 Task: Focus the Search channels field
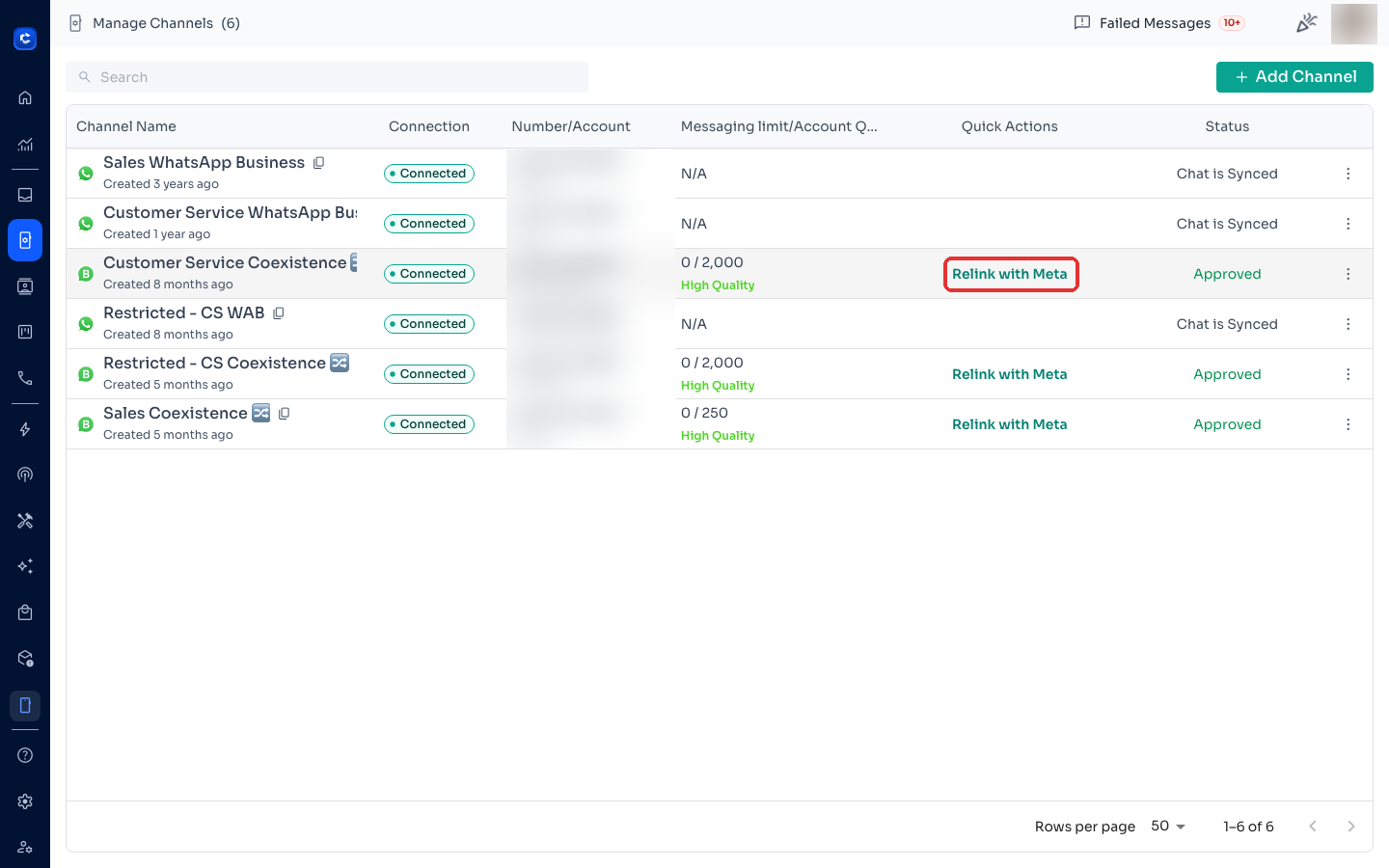[327, 77]
